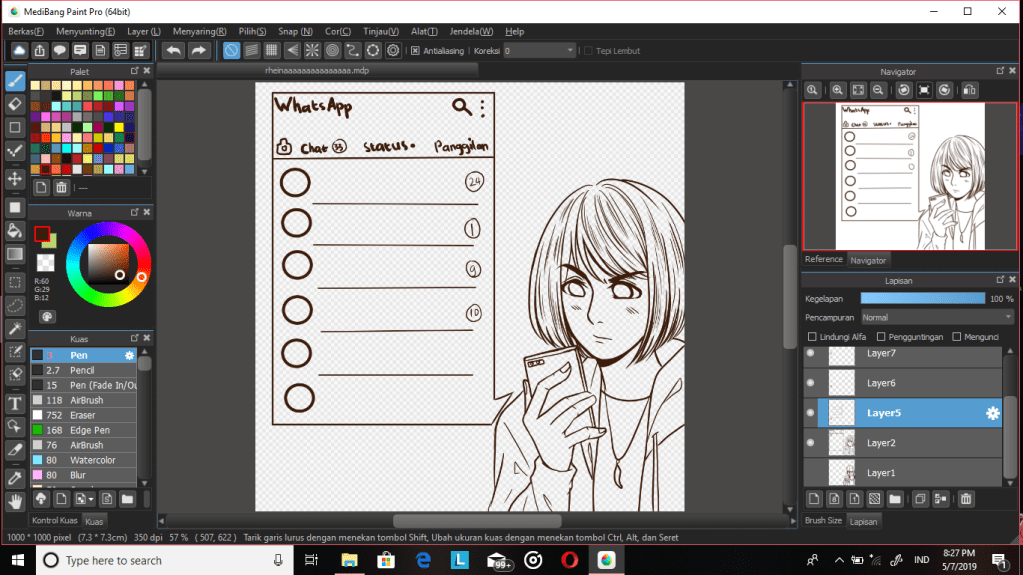Switch to the Brush Size tab
The image size is (1023, 575).
[x=823, y=521]
